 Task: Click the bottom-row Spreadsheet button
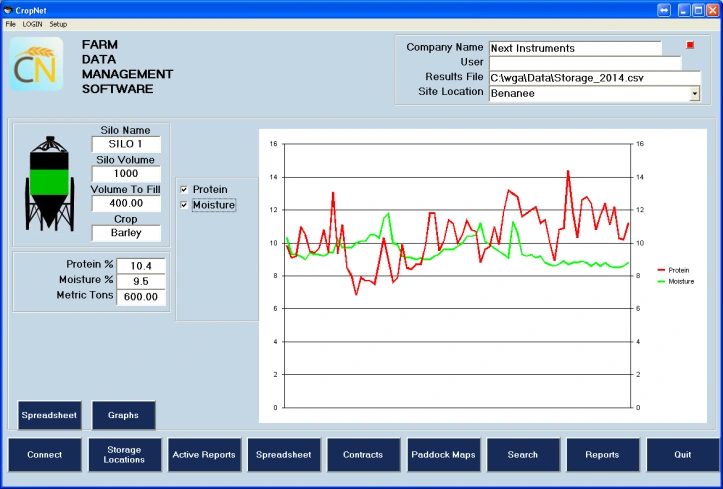tap(284, 454)
